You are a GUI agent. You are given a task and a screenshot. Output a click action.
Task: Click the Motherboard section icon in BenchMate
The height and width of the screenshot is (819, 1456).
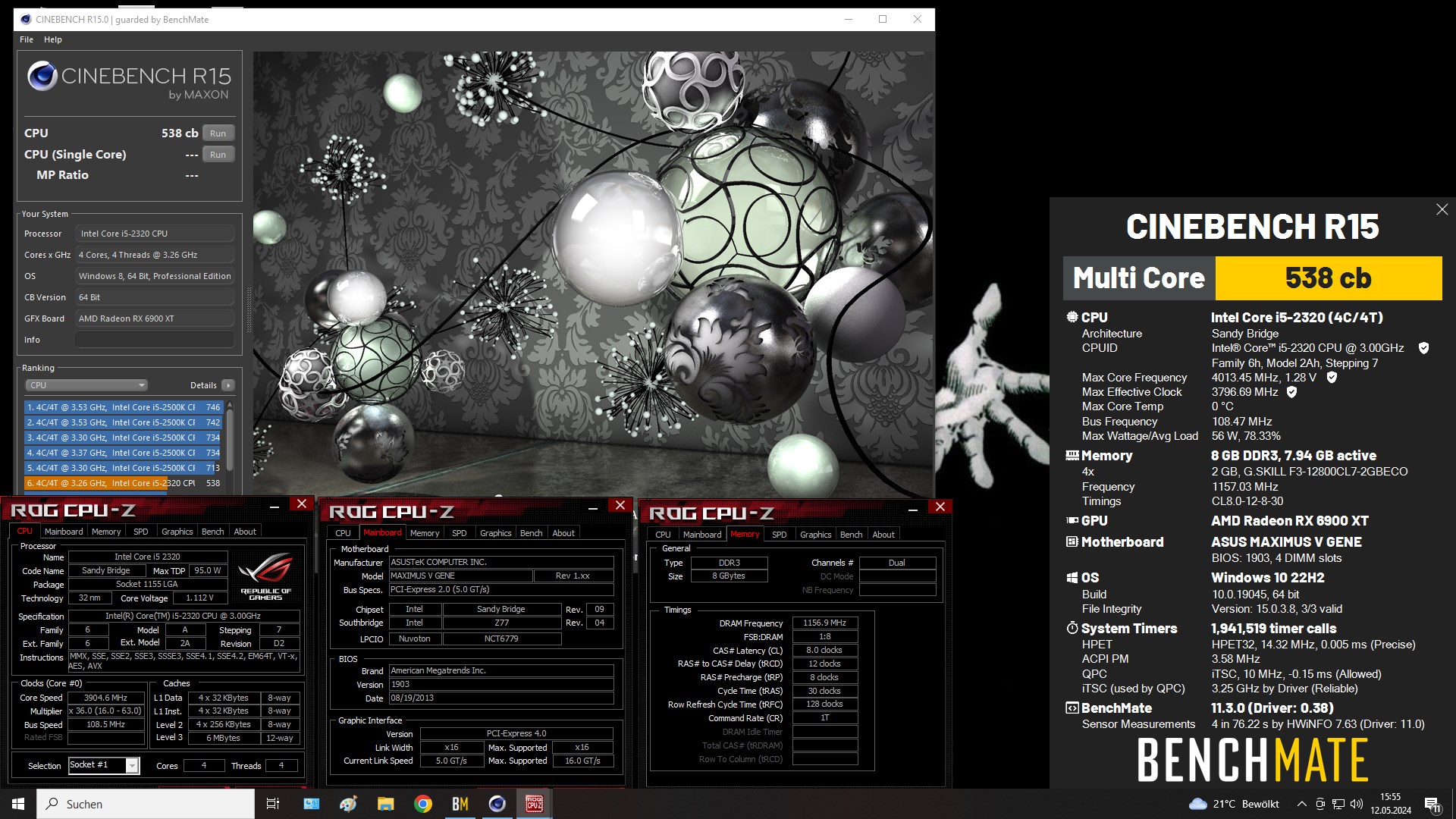(1072, 541)
